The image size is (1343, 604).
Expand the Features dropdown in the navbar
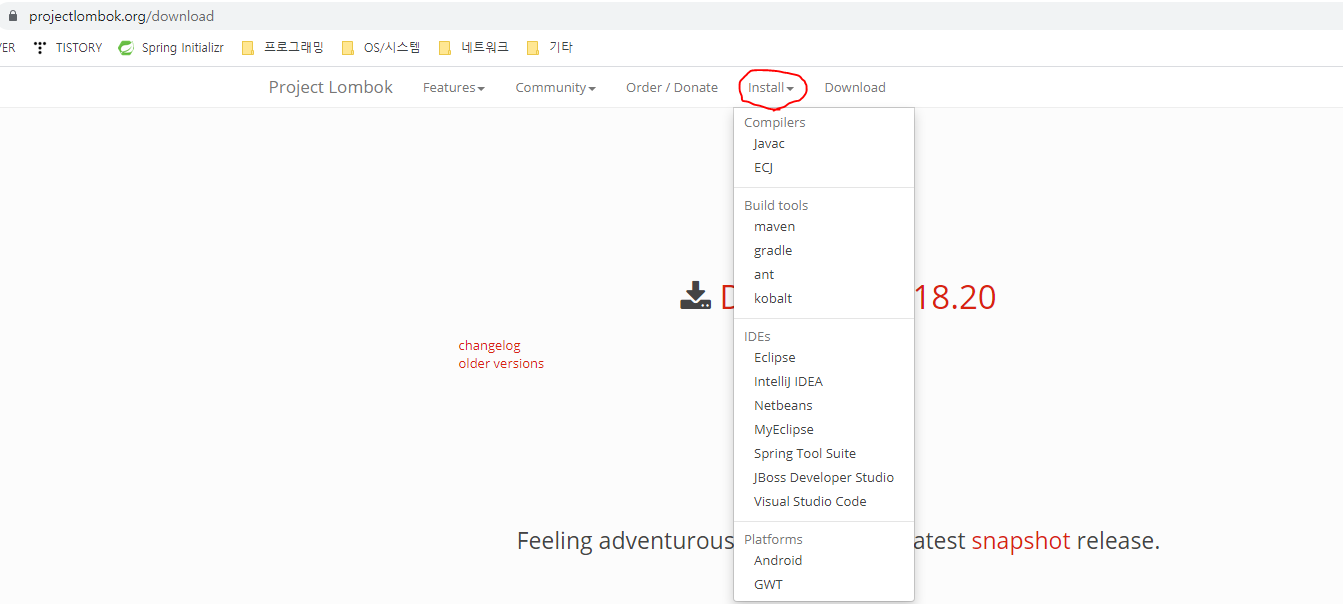[454, 88]
